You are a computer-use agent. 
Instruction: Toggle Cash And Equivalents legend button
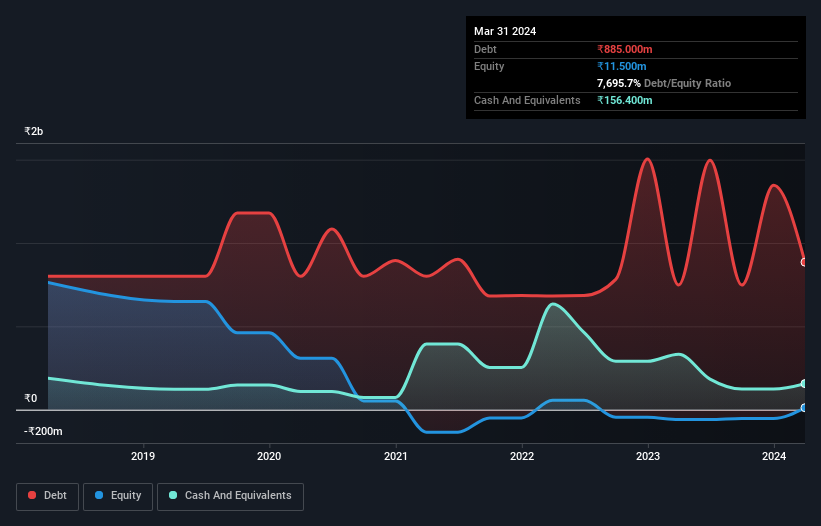[x=230, y=496]
